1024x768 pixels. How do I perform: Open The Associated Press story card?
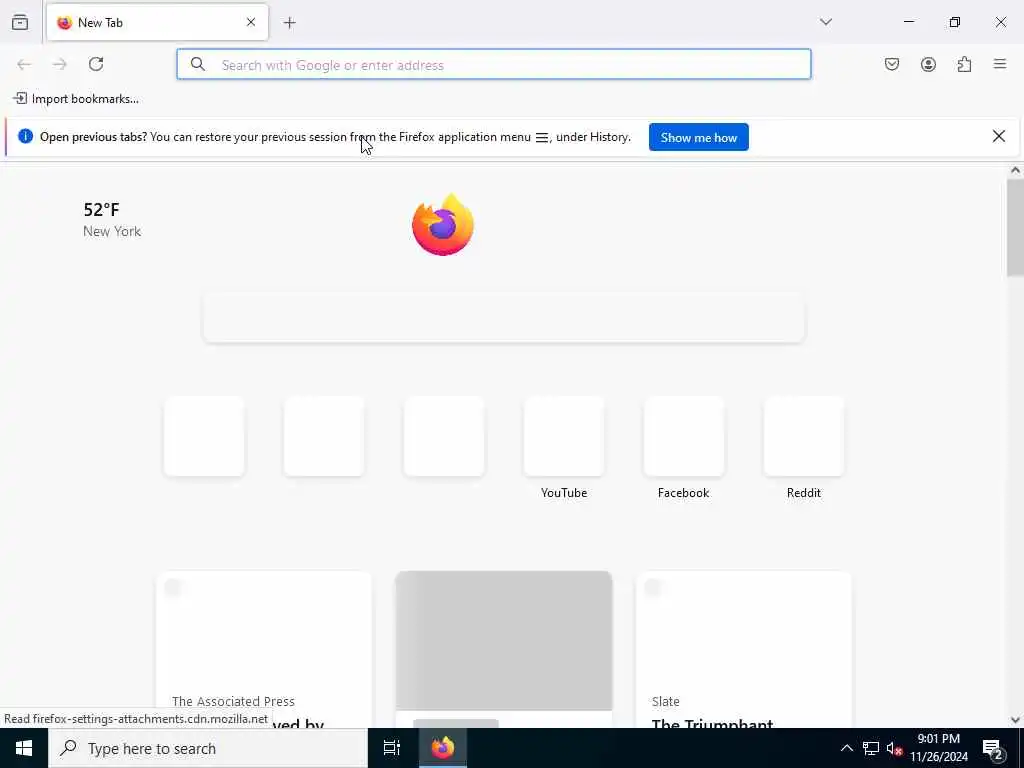[x=264, y=650]
